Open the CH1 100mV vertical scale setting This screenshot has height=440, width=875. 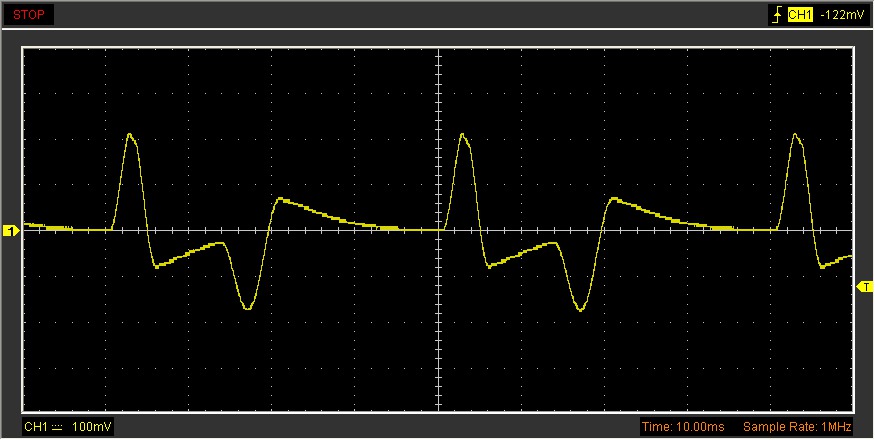[94, 428]
